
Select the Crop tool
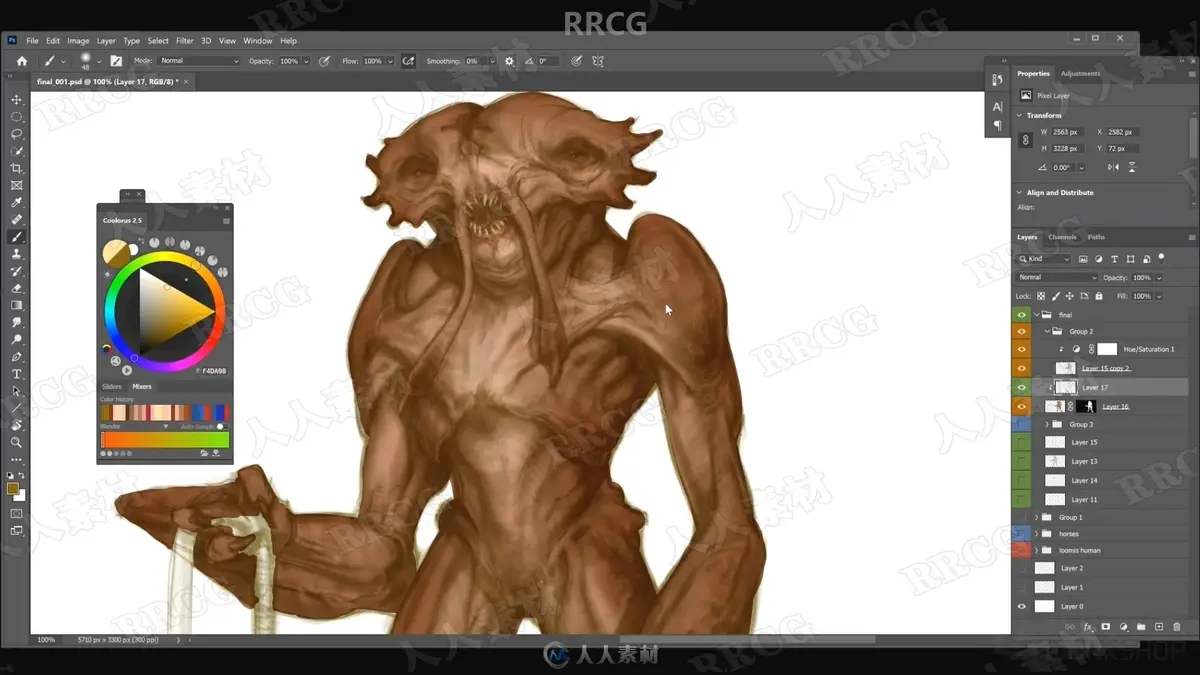[x=16, y=168]
